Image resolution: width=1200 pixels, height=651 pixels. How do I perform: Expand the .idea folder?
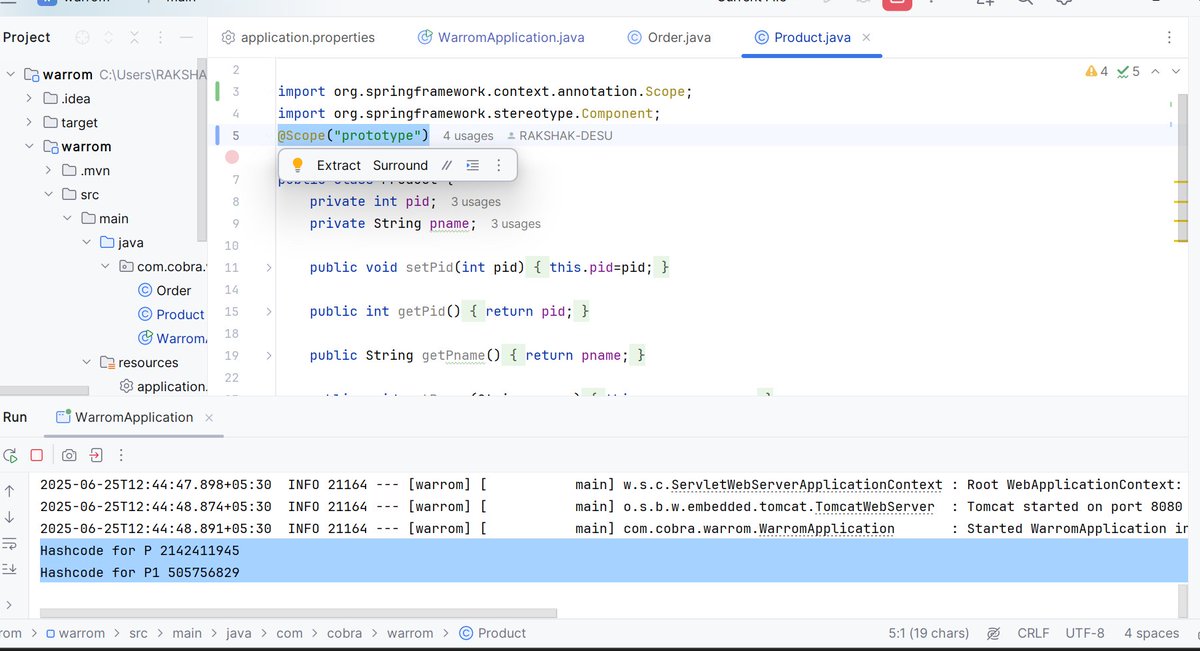pyautogui.click(x=29, y=98)
